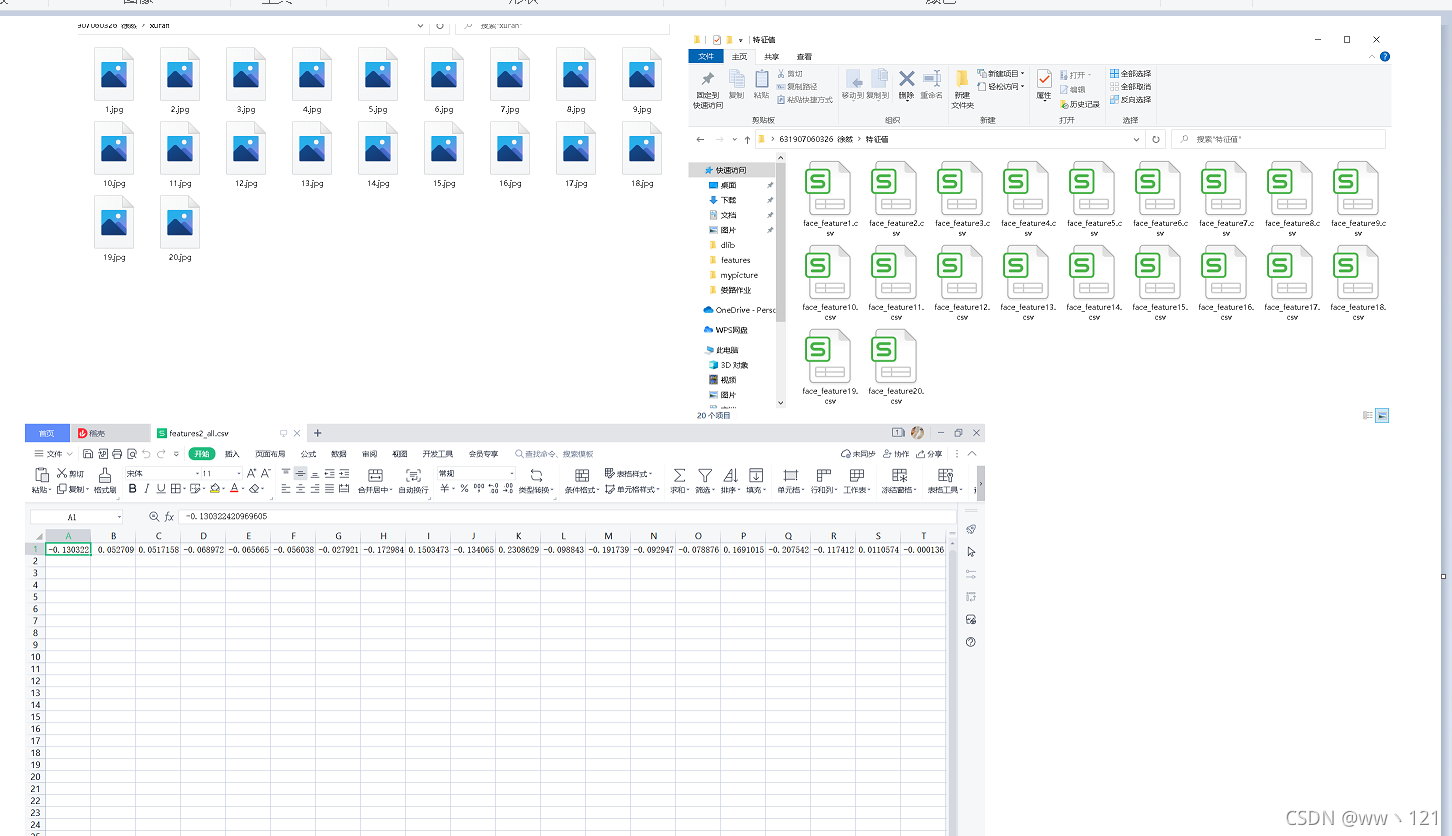The width and height of the screenshot is (1452, 836).
Task: Click the Explorer back navigation arrow
Action: coord(700,140)
